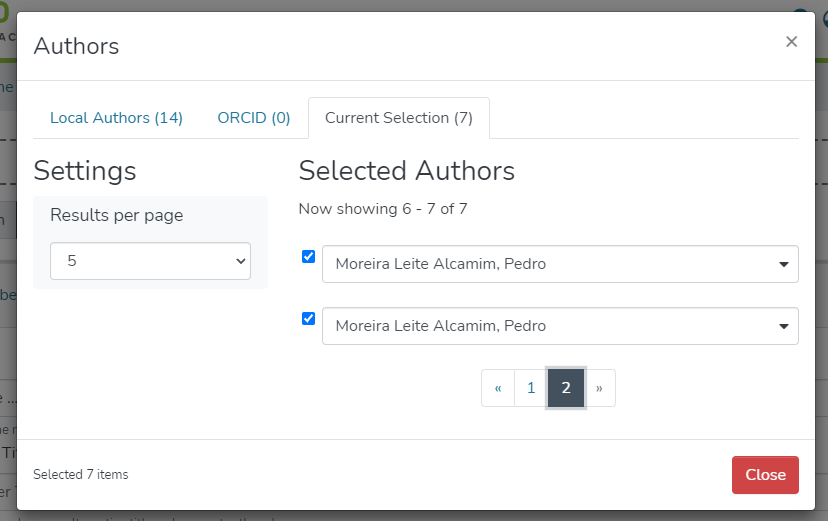This screenshot has height=521, width=828.
Task: Click the 'Now showing 6 - 7 of 7' text
Action: tap(383, 209)
